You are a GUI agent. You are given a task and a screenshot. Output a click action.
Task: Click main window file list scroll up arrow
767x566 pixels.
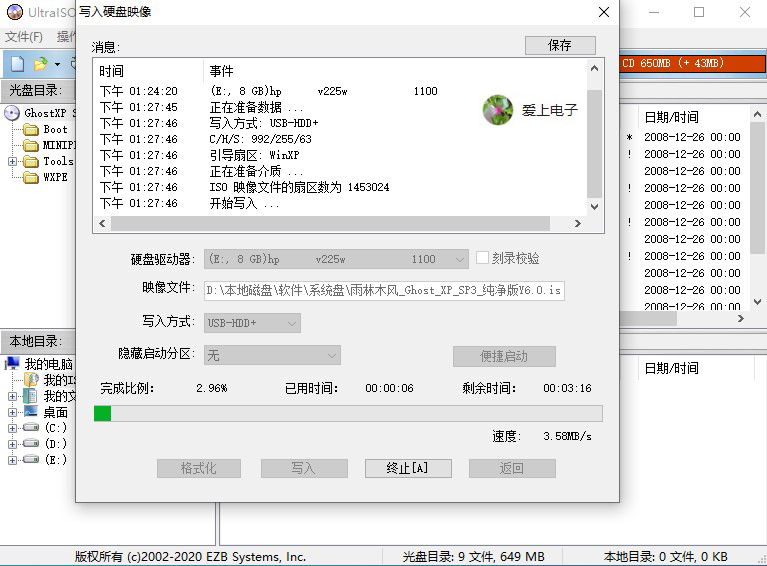pyautogui.click(x=757, y=114)
